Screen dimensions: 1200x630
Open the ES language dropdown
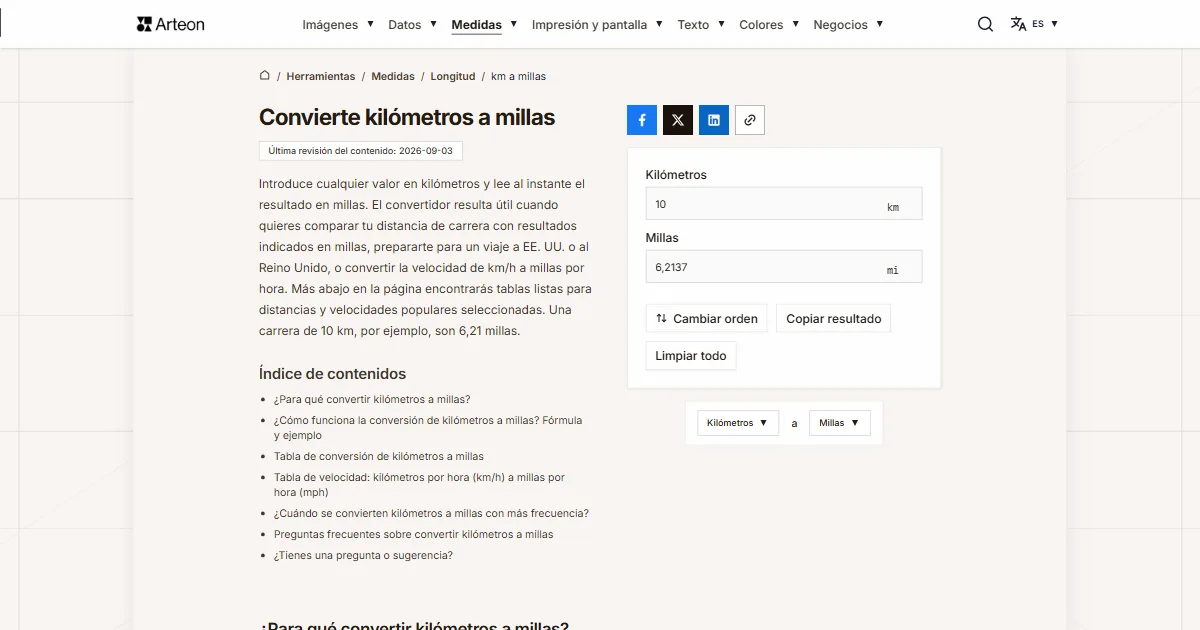click(1045, 24)
